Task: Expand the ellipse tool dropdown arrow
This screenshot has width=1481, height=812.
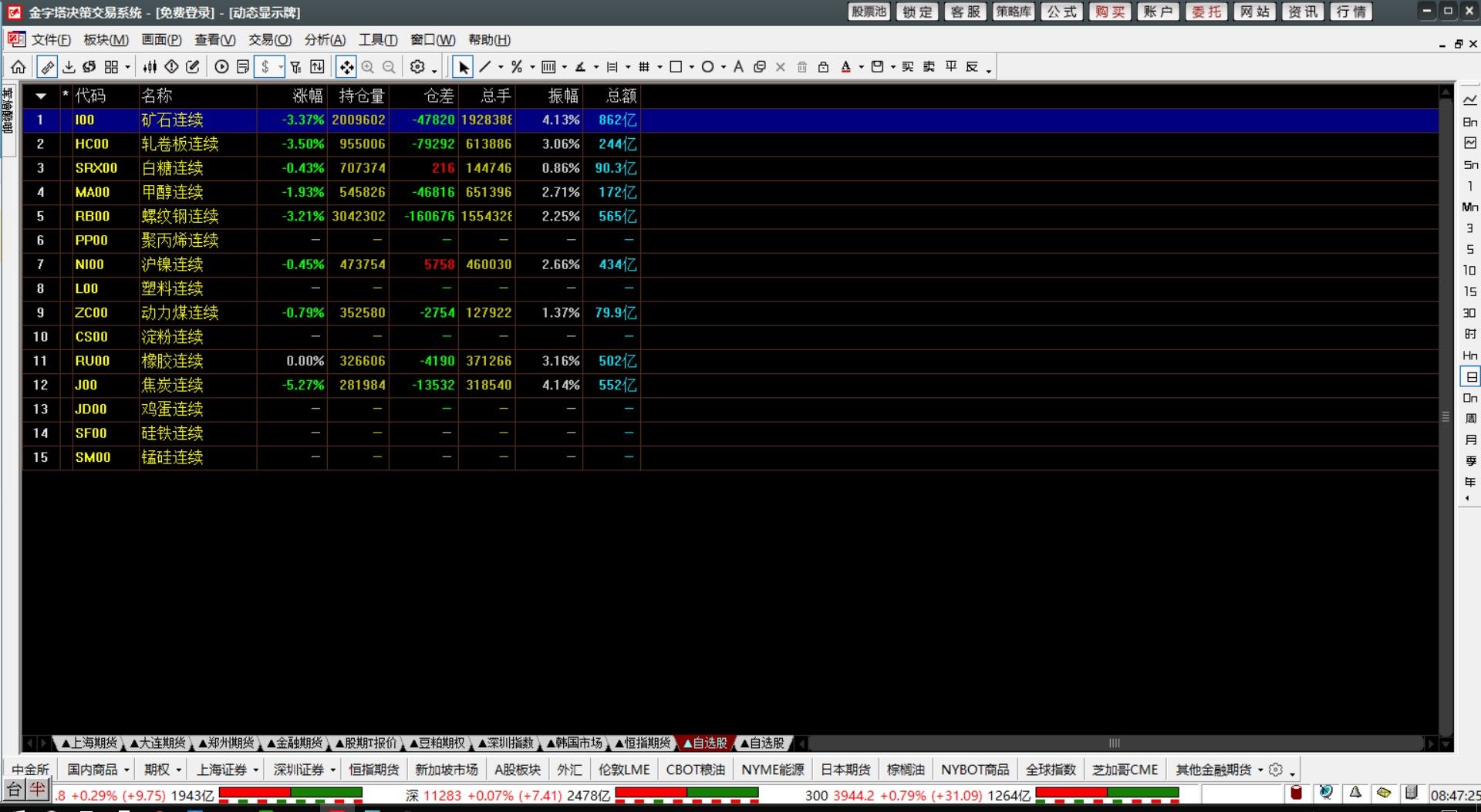Action: click(x=723, y=67)
